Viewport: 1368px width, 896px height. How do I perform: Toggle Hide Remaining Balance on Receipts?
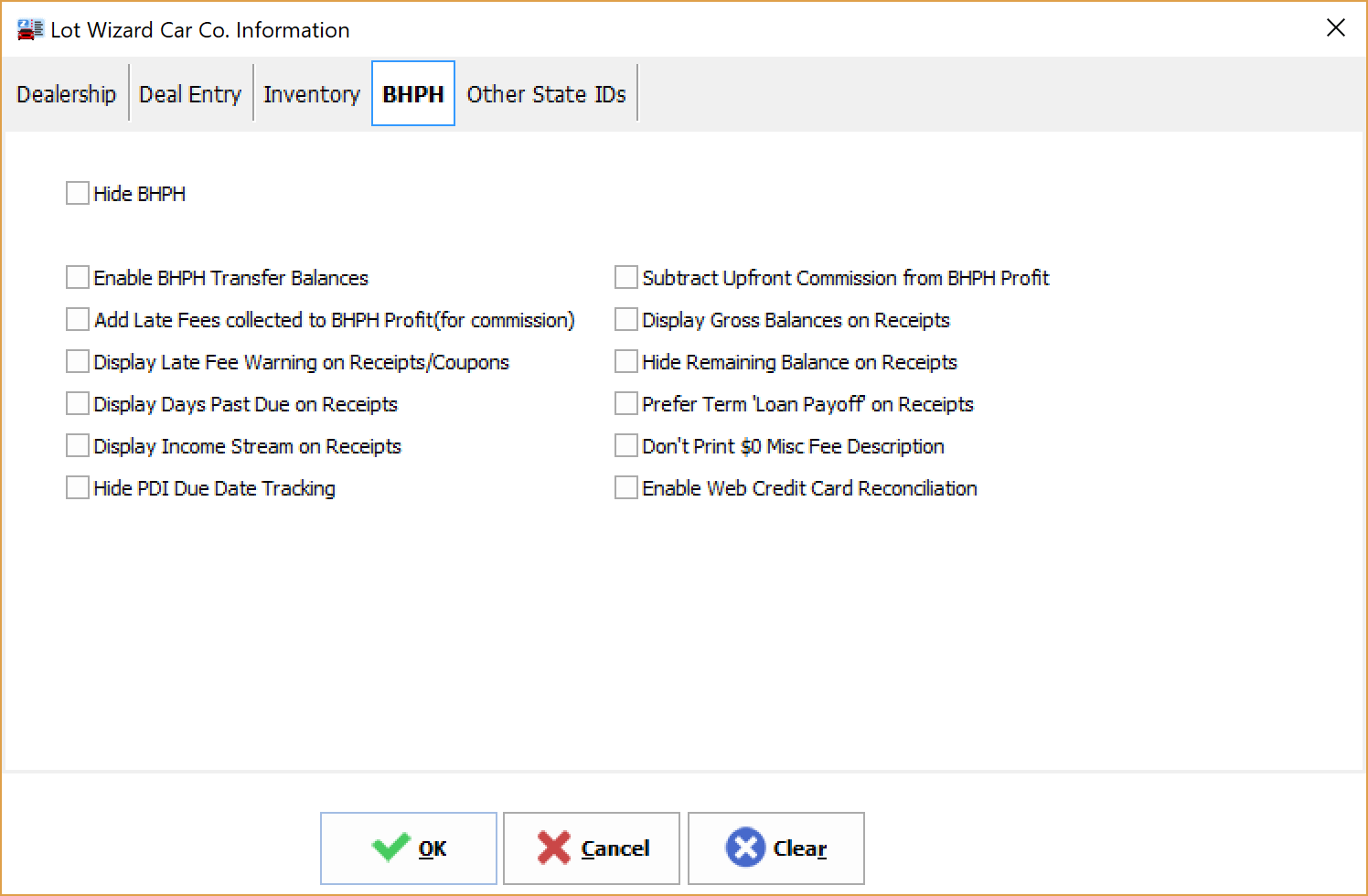coord(626,361)
